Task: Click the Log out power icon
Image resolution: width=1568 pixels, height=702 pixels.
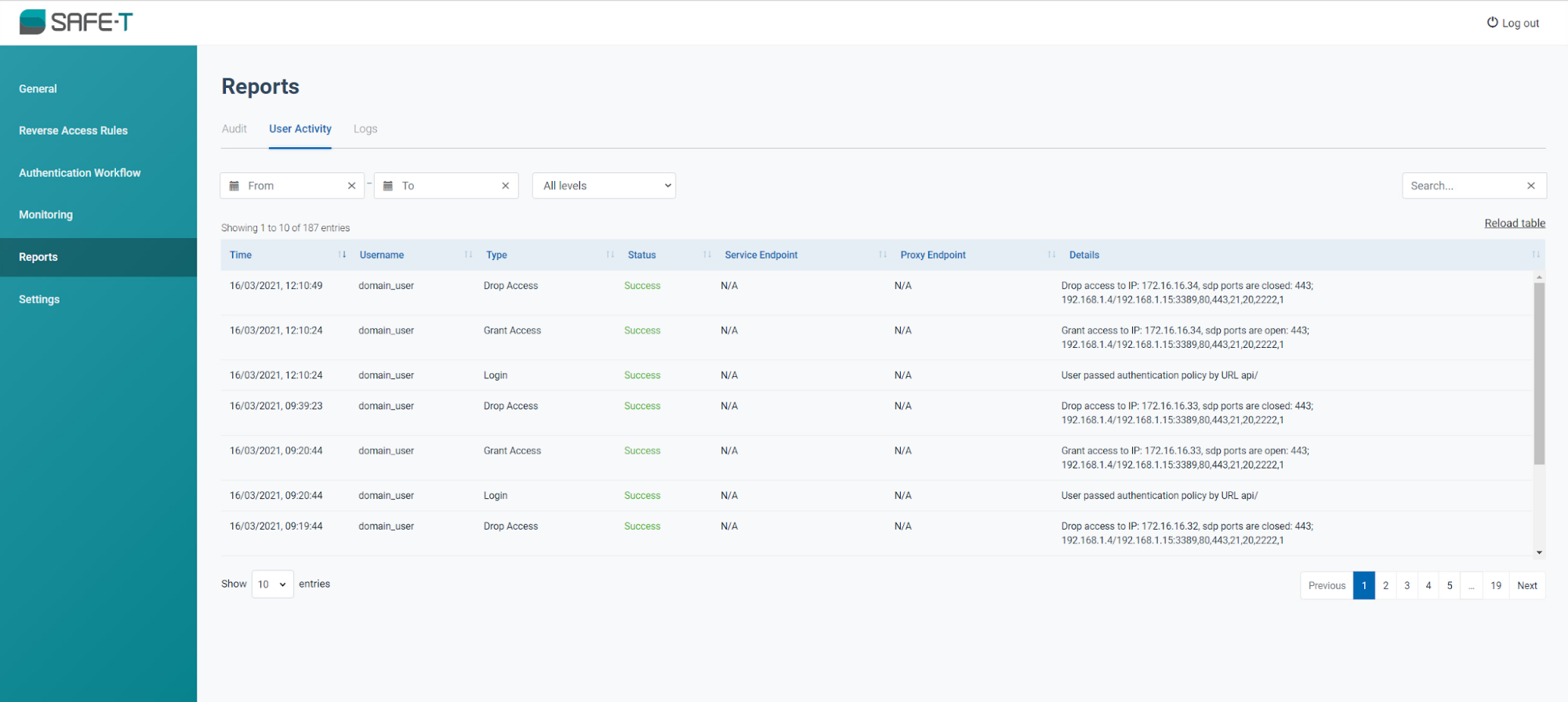Action: click(1492, 23)
